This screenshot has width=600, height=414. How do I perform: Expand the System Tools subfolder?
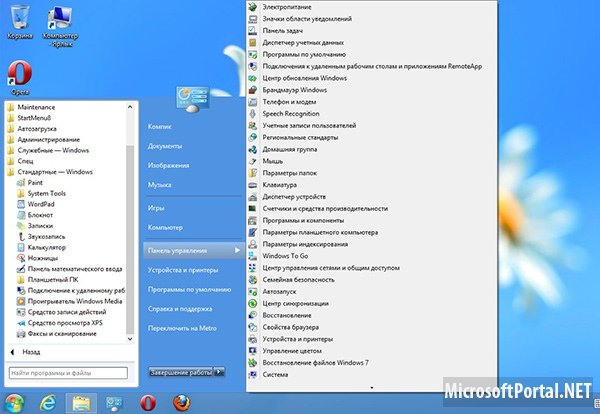pyautogui.click(x=41, y=193)
